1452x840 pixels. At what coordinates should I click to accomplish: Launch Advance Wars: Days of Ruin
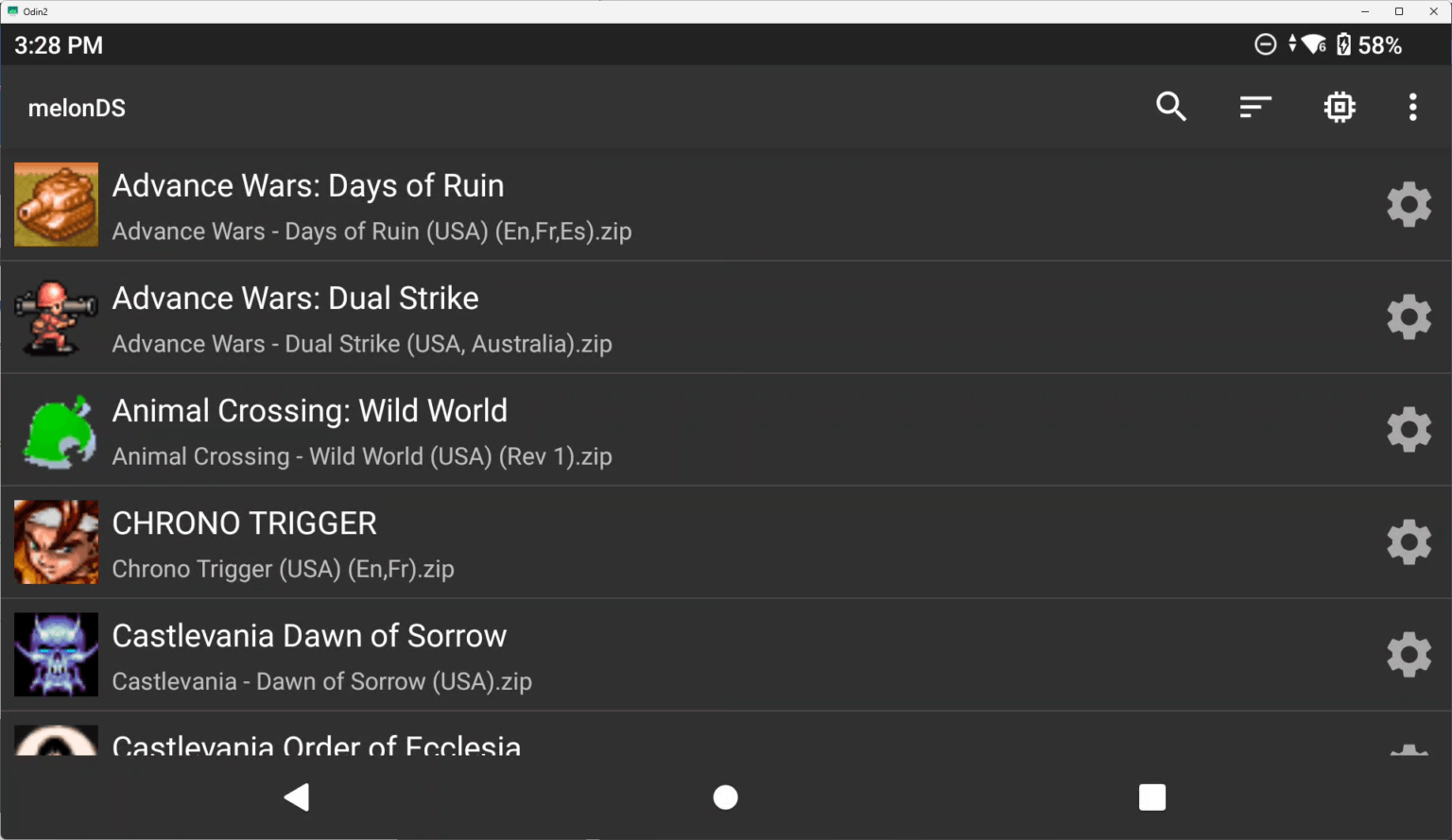click(x=378, y=204)
